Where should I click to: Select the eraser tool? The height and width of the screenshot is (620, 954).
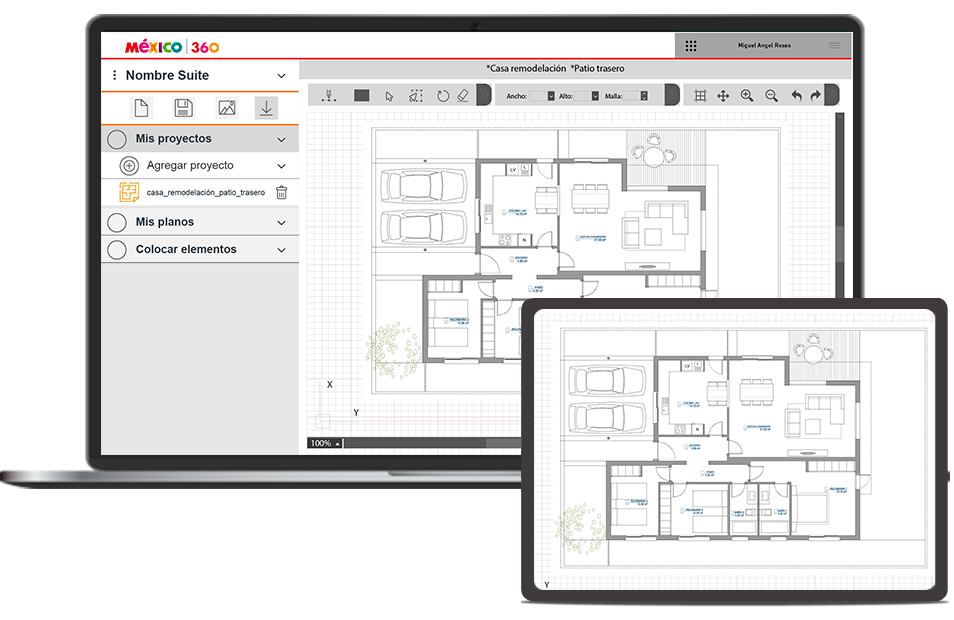[462, 96]
